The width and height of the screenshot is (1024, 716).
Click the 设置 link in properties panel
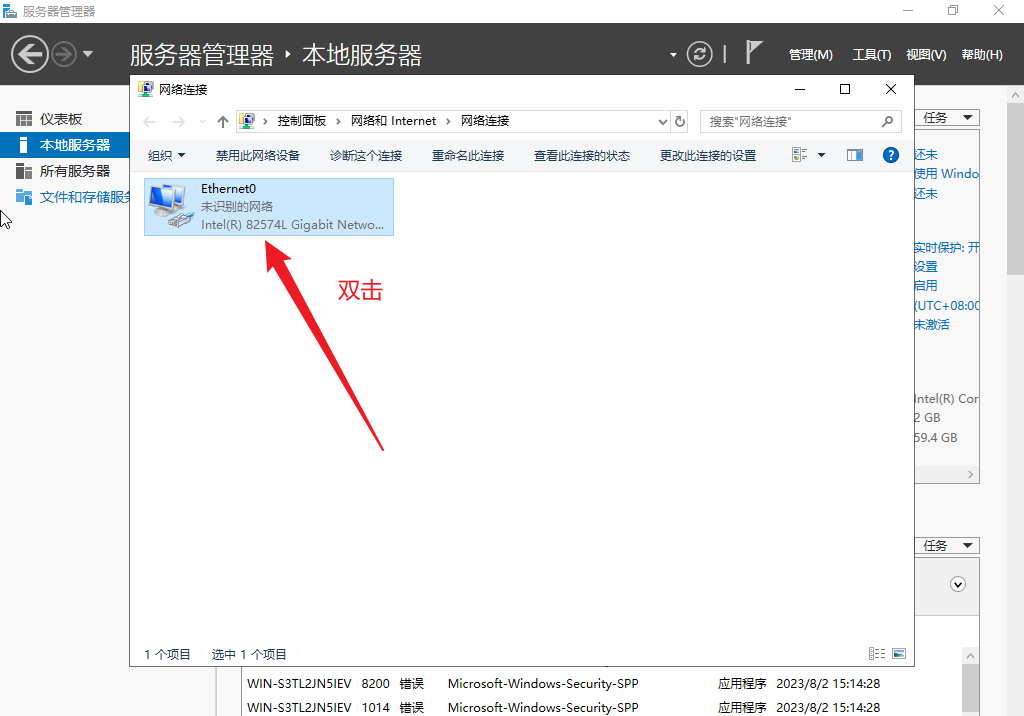click(926, 267)
